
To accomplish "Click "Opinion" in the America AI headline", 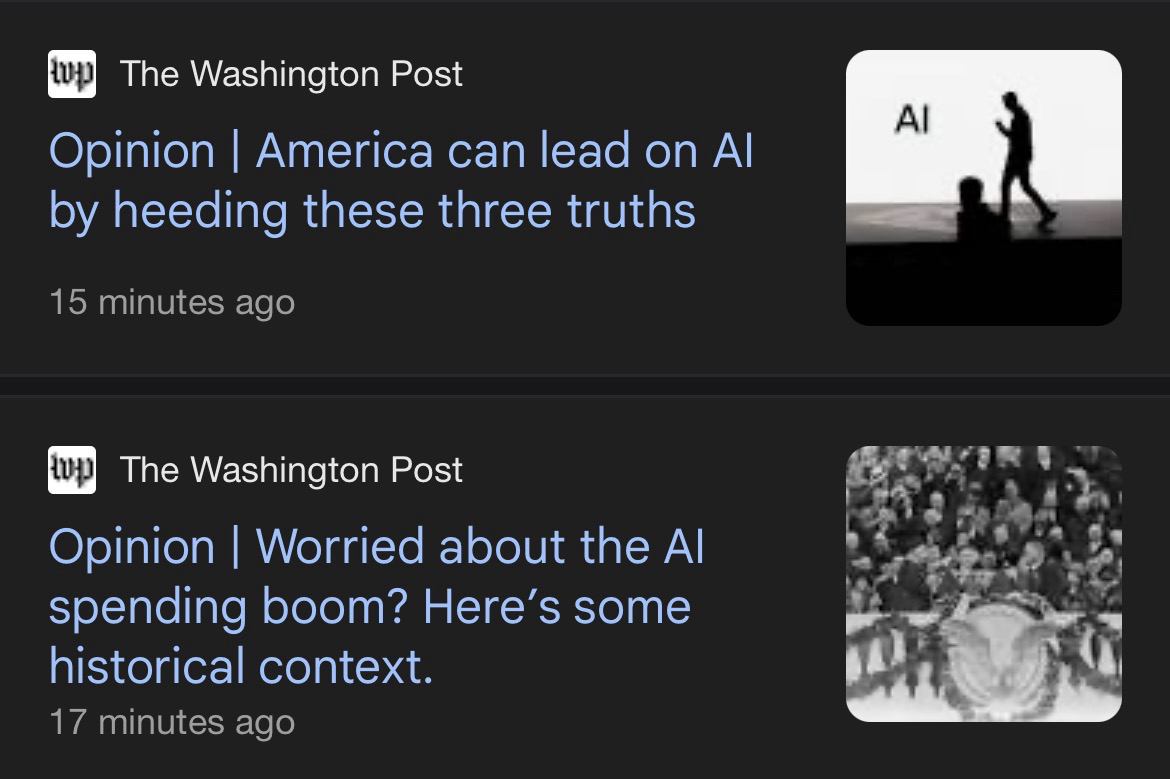I will point(132,151).
